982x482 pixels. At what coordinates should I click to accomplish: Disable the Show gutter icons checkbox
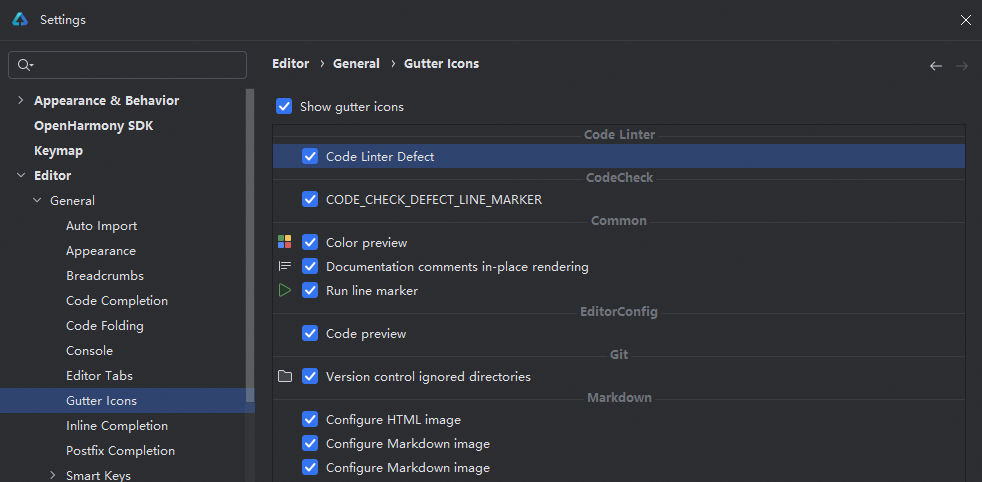(284, 106)
